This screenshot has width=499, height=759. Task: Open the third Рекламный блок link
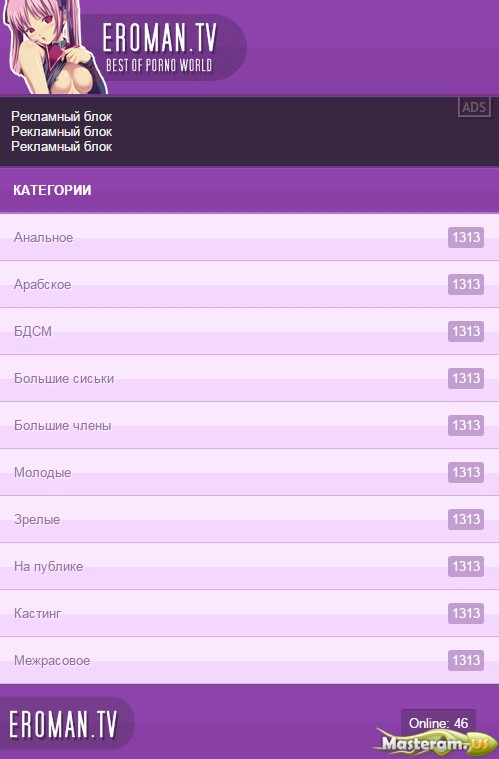(61, 147)
